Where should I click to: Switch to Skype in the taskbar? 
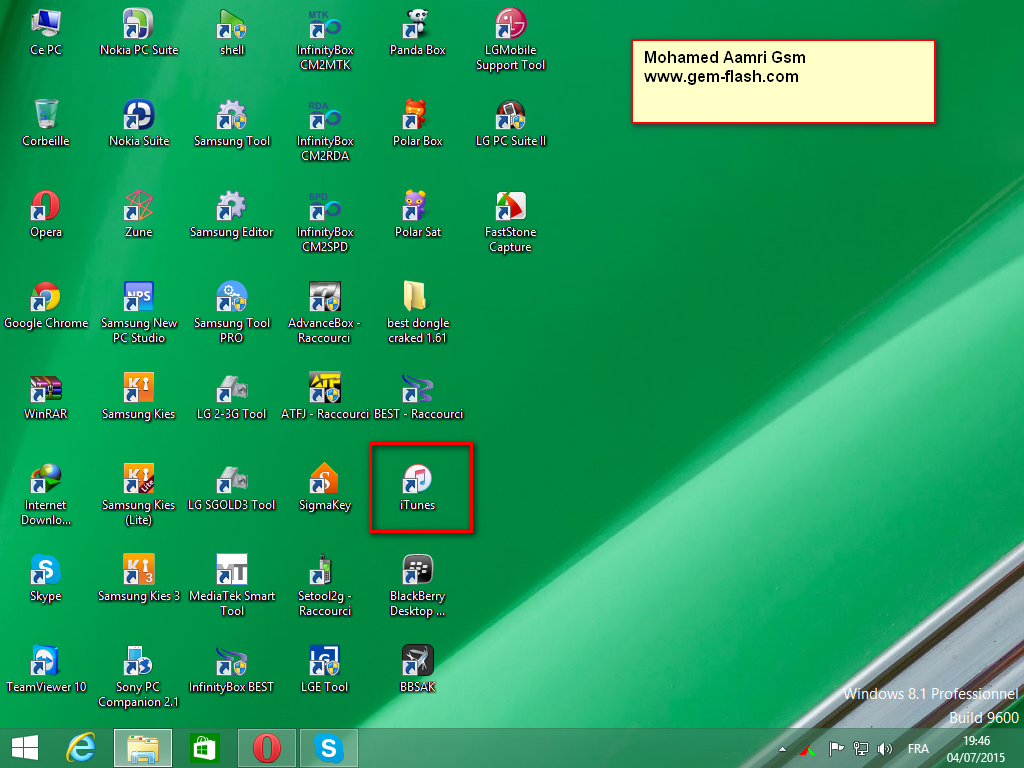[328, 748]
